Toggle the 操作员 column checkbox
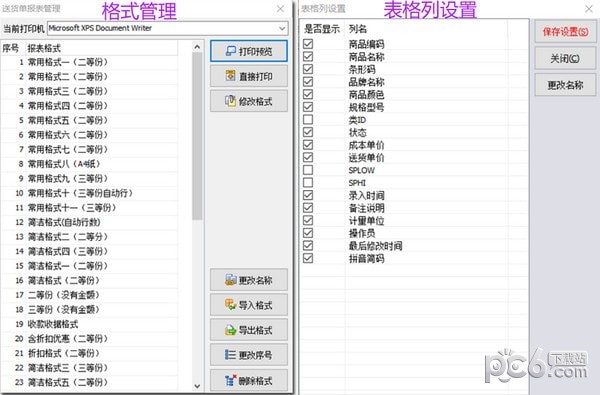 pos(308,233)
